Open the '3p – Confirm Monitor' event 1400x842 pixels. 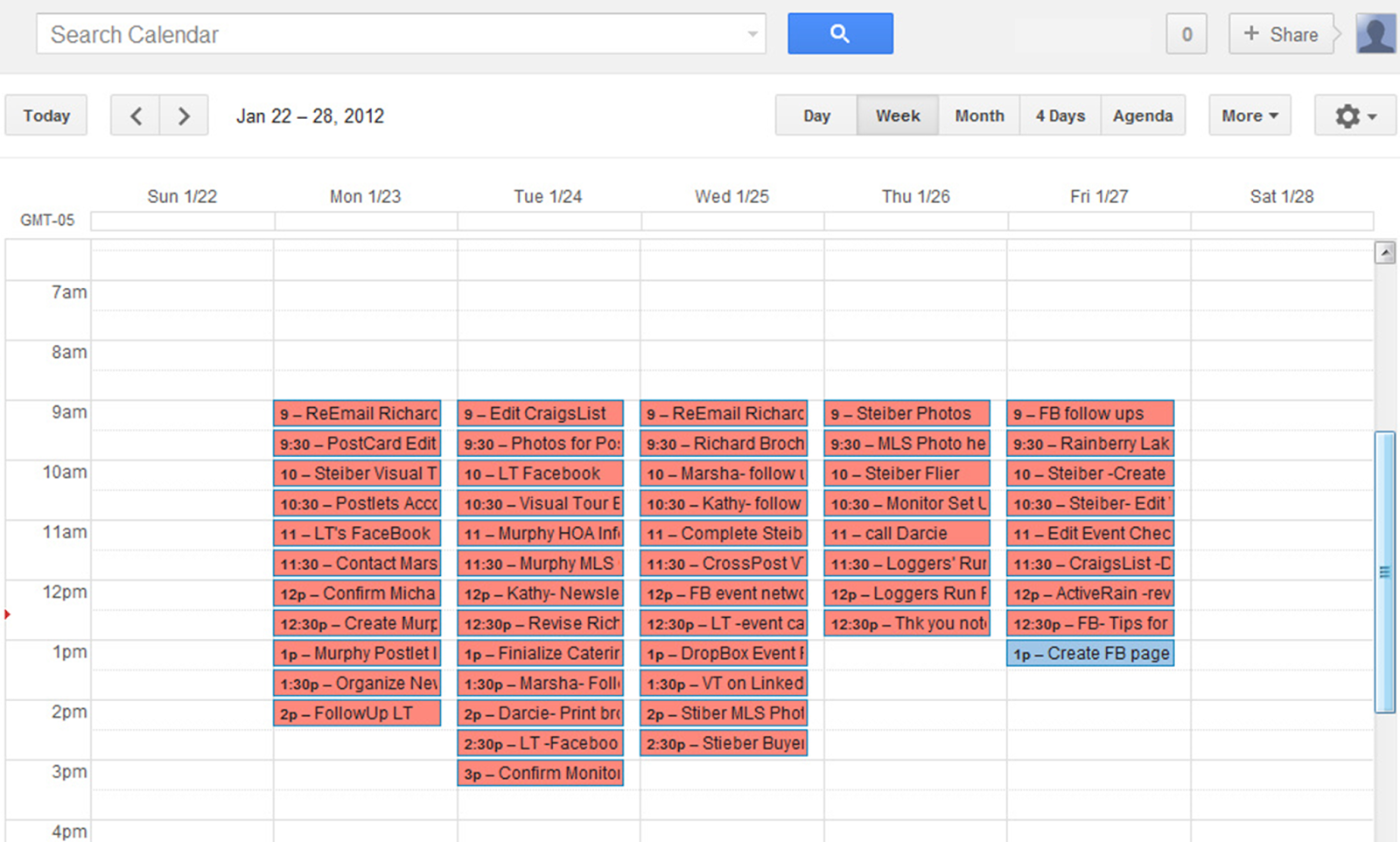tap(541, 774)
